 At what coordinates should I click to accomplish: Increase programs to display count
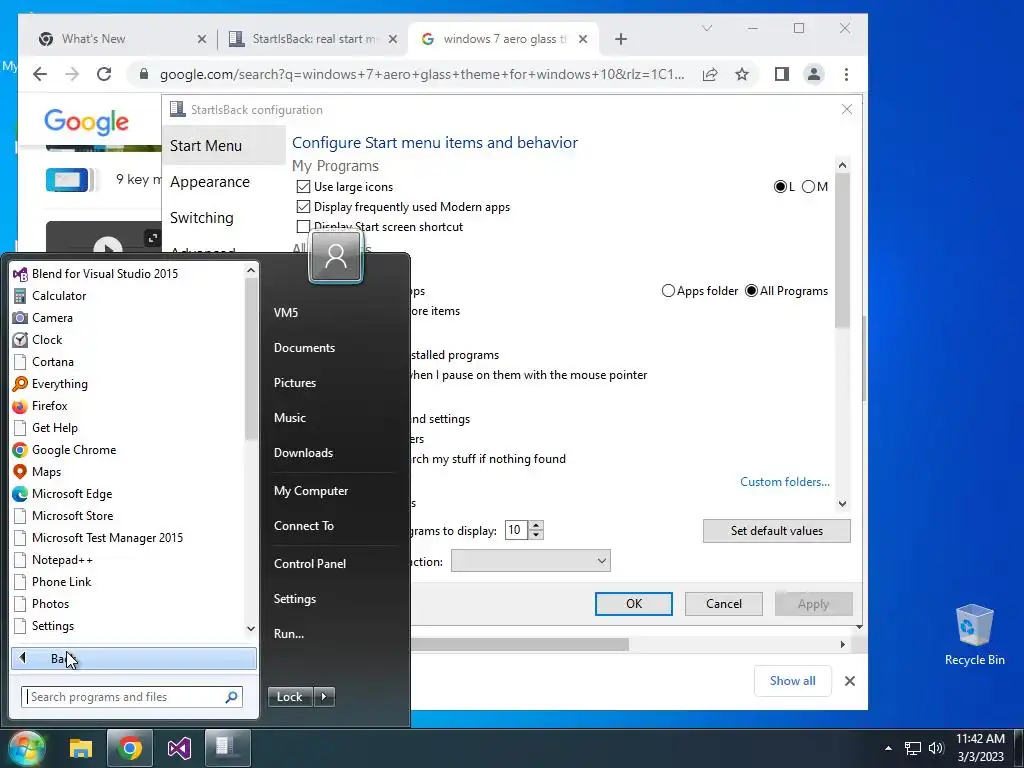pos(536,526)
